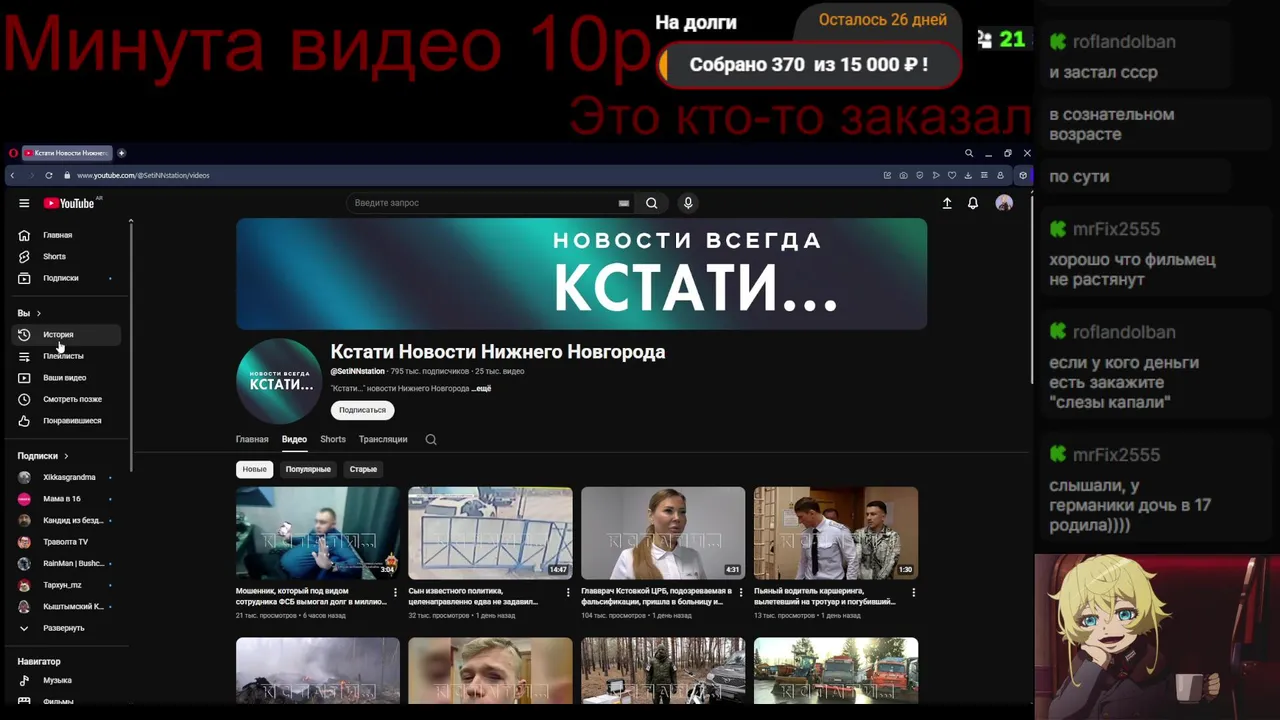Open Мама в 16 subscription channel
This screenshot has height=720, width=1280.
pos(68,499)
